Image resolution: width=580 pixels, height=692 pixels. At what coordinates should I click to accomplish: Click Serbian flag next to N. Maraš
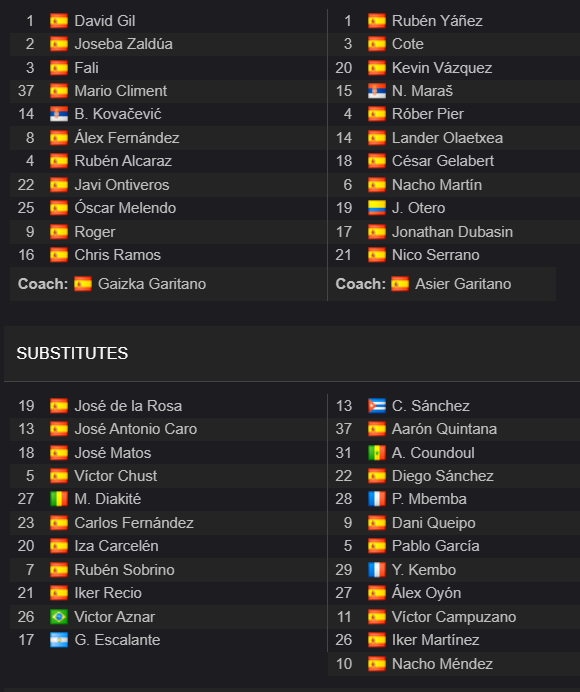(x=377, y=91)
